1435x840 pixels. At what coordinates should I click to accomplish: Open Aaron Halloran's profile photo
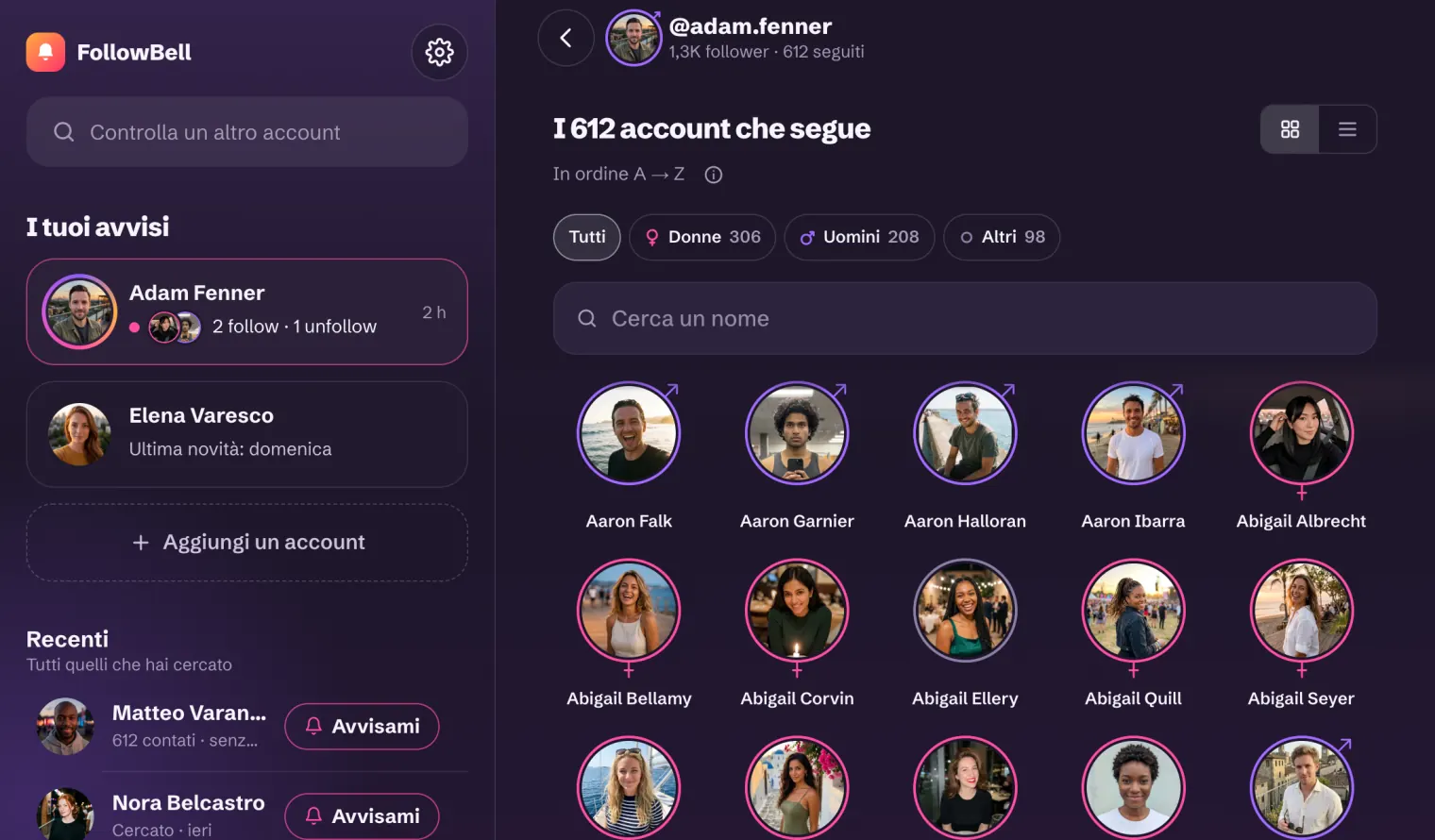point(965,433)
